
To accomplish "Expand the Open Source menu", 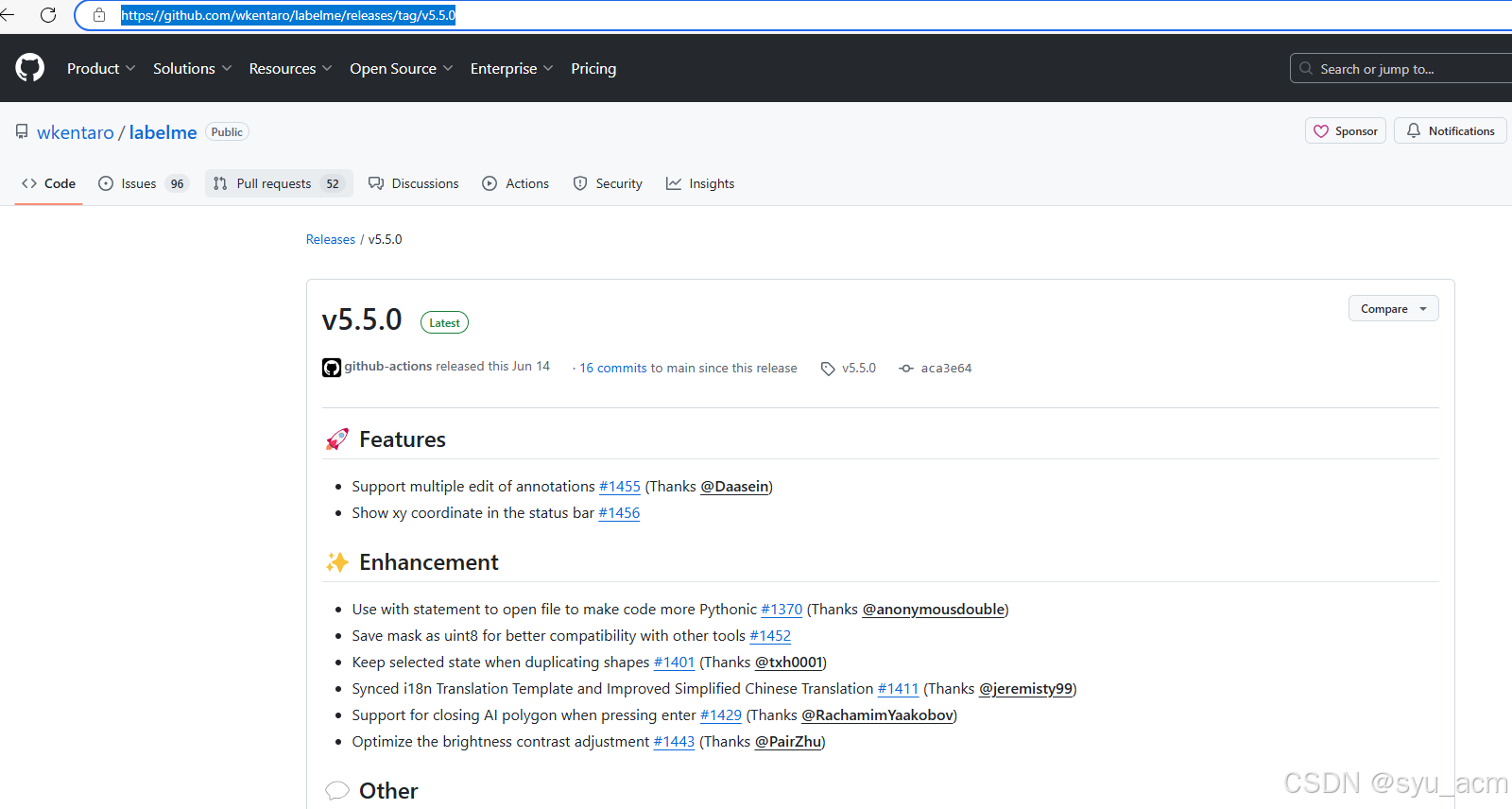I will coord(402,68).
